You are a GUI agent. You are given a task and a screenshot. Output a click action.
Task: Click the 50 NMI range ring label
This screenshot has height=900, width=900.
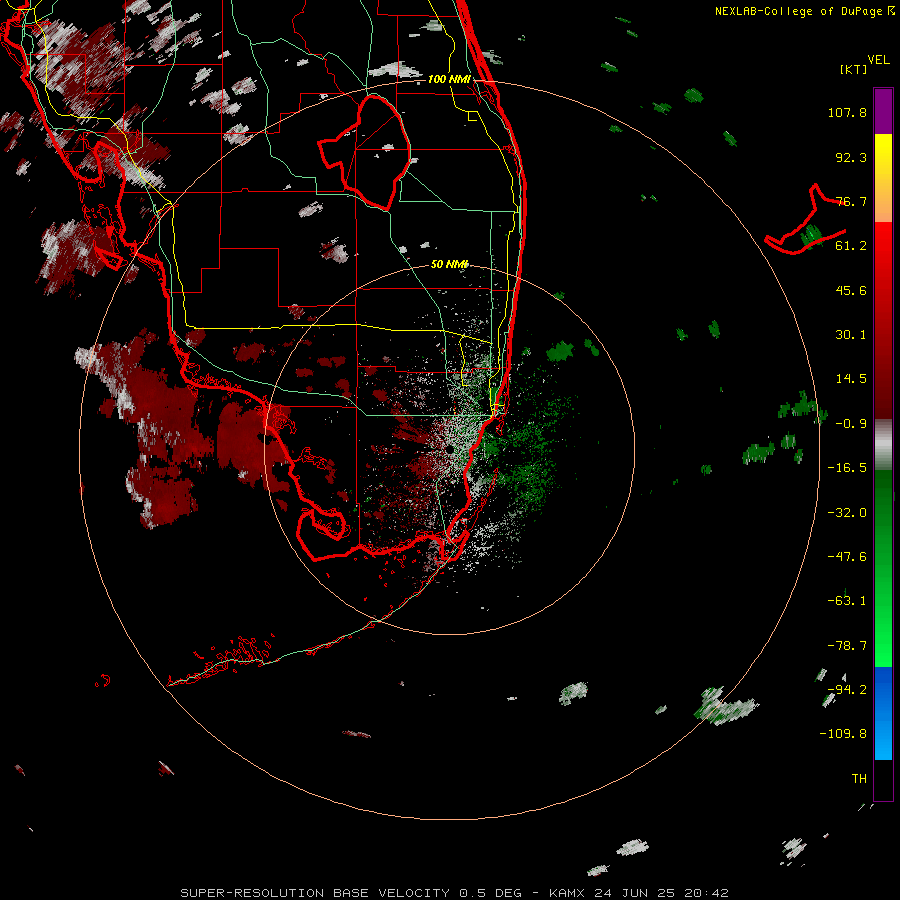[x=449, y=264]
